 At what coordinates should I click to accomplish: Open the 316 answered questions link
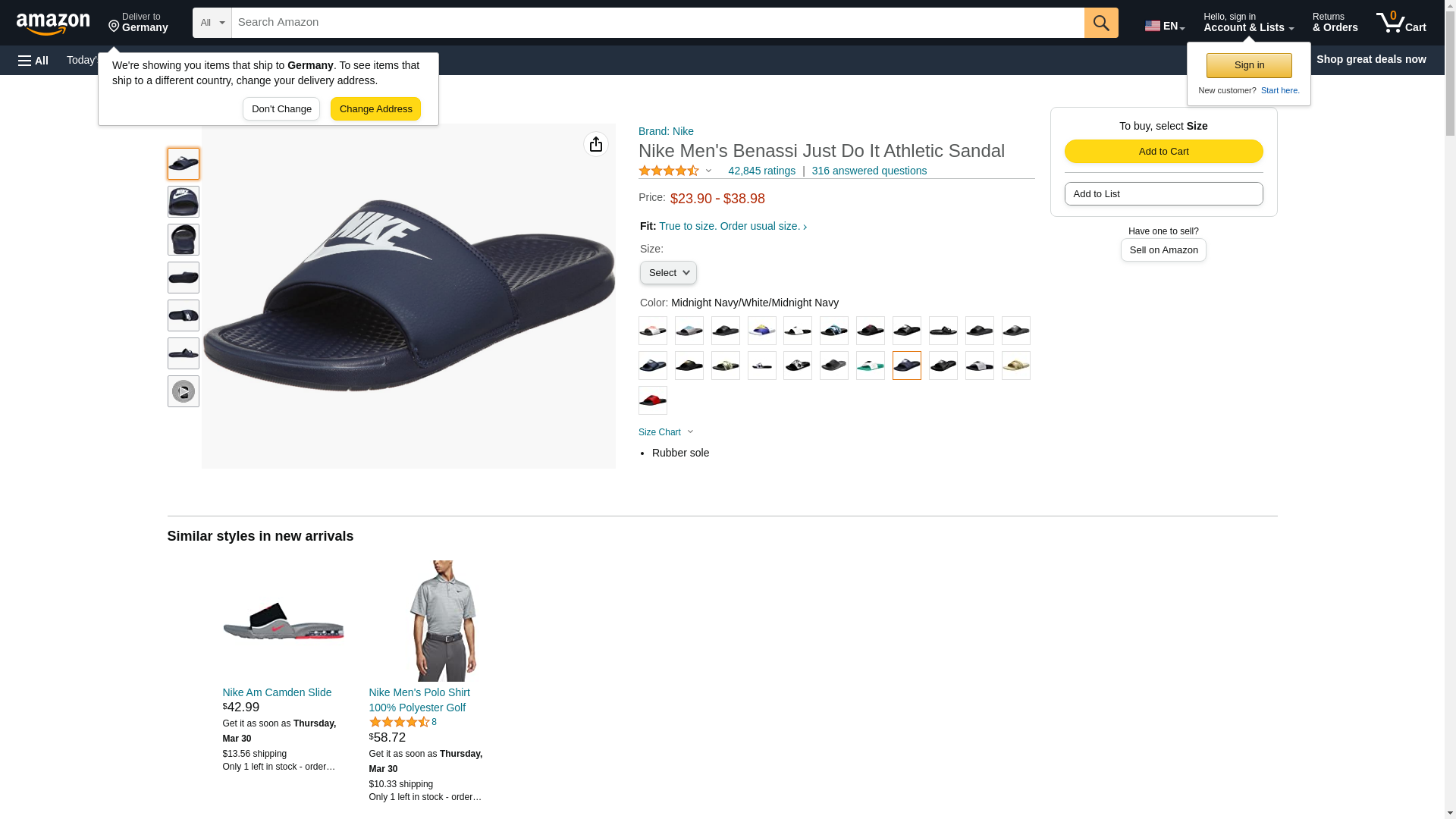869,171
